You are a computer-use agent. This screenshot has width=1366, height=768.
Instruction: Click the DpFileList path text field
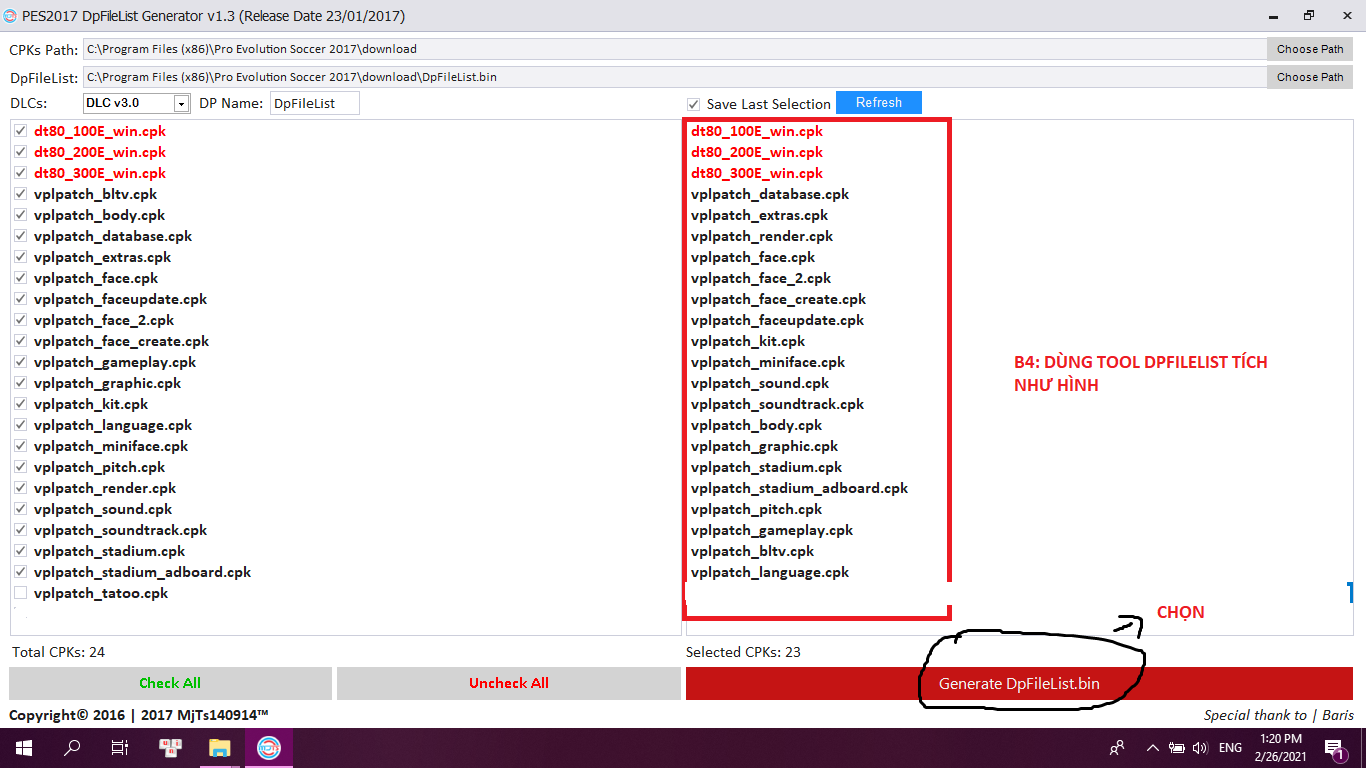675,77
